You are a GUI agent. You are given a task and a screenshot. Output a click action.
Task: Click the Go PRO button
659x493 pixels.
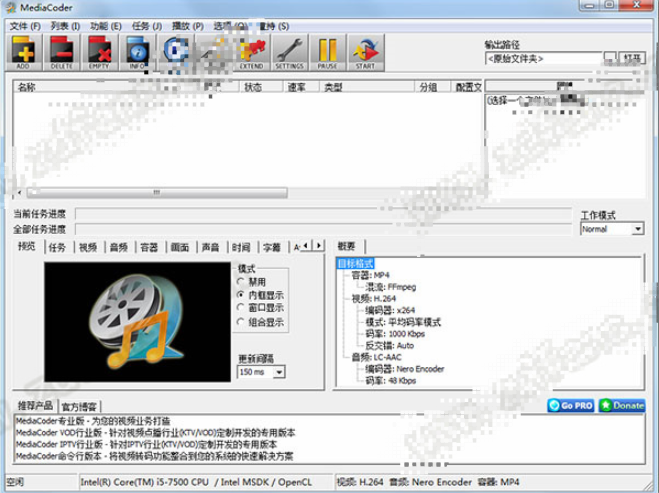[x=571, y=406]
